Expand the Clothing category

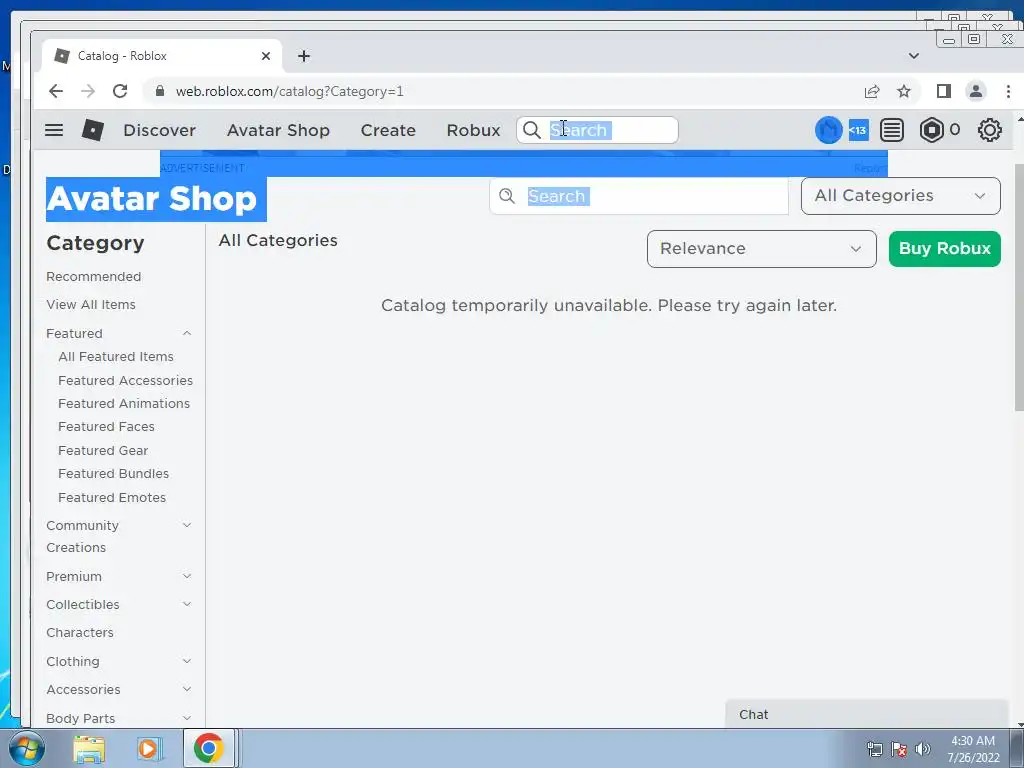click(187, 661)
